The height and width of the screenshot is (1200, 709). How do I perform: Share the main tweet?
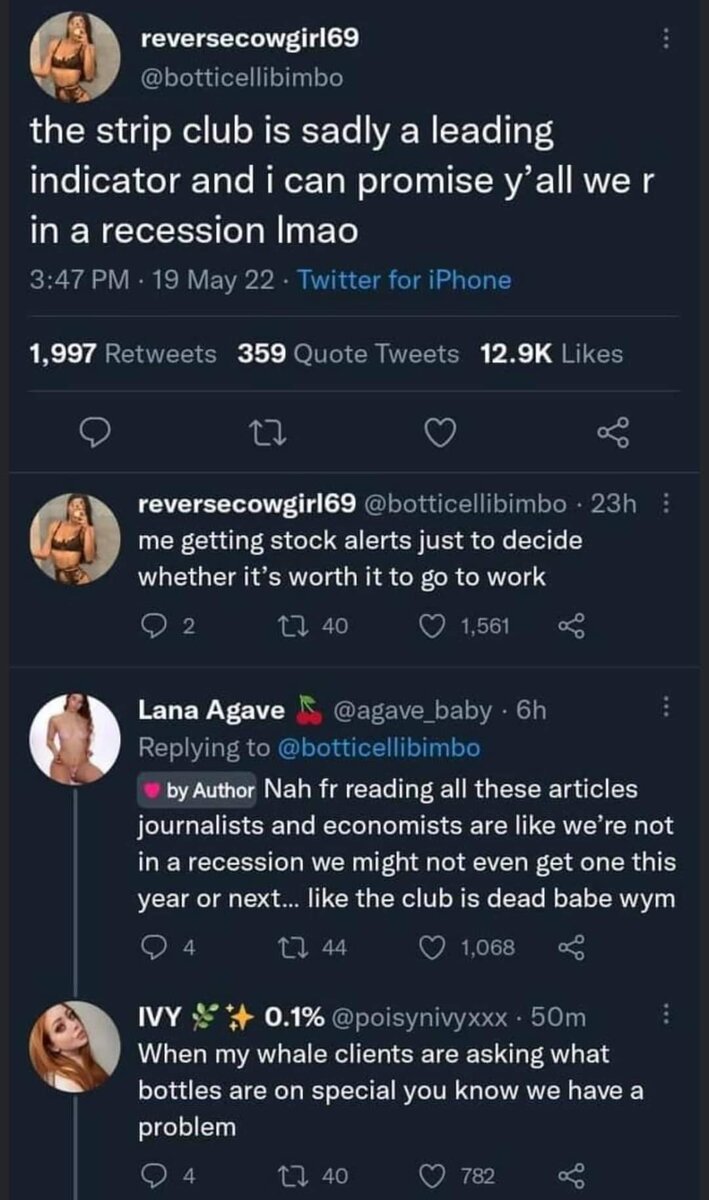pos(609,432)
